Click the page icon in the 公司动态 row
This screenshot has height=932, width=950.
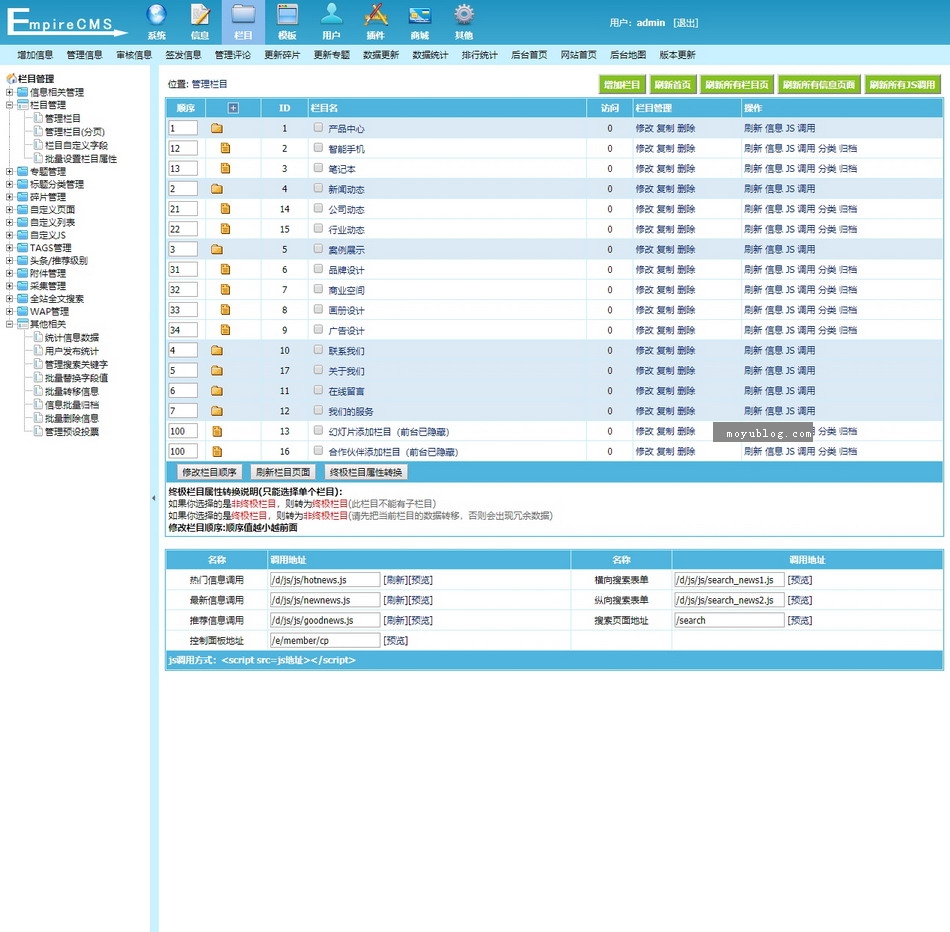(225, 209)
